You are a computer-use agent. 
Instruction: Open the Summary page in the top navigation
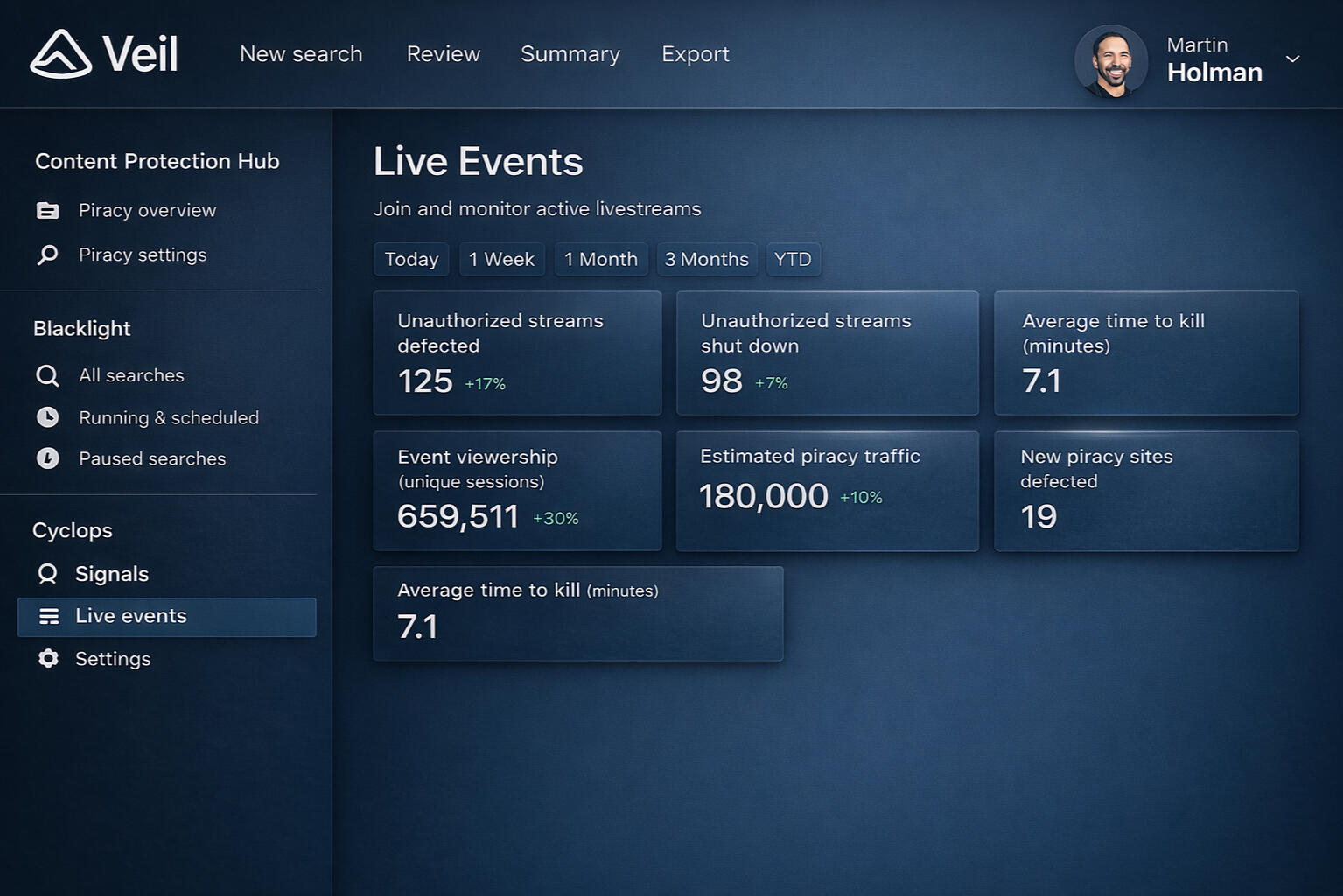(x=570, y=54)
